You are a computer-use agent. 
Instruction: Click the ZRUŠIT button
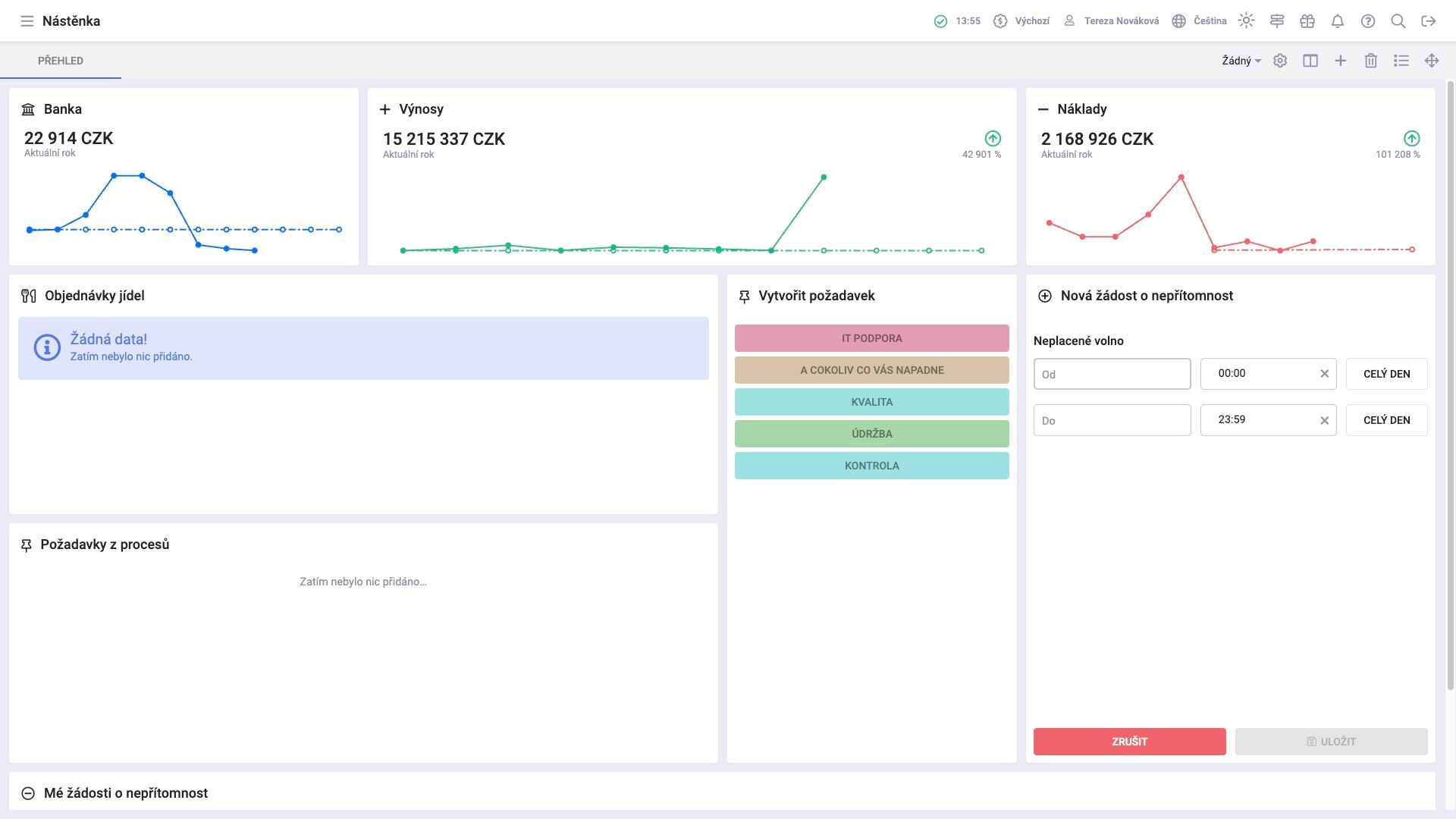[x=1130, y=742]
